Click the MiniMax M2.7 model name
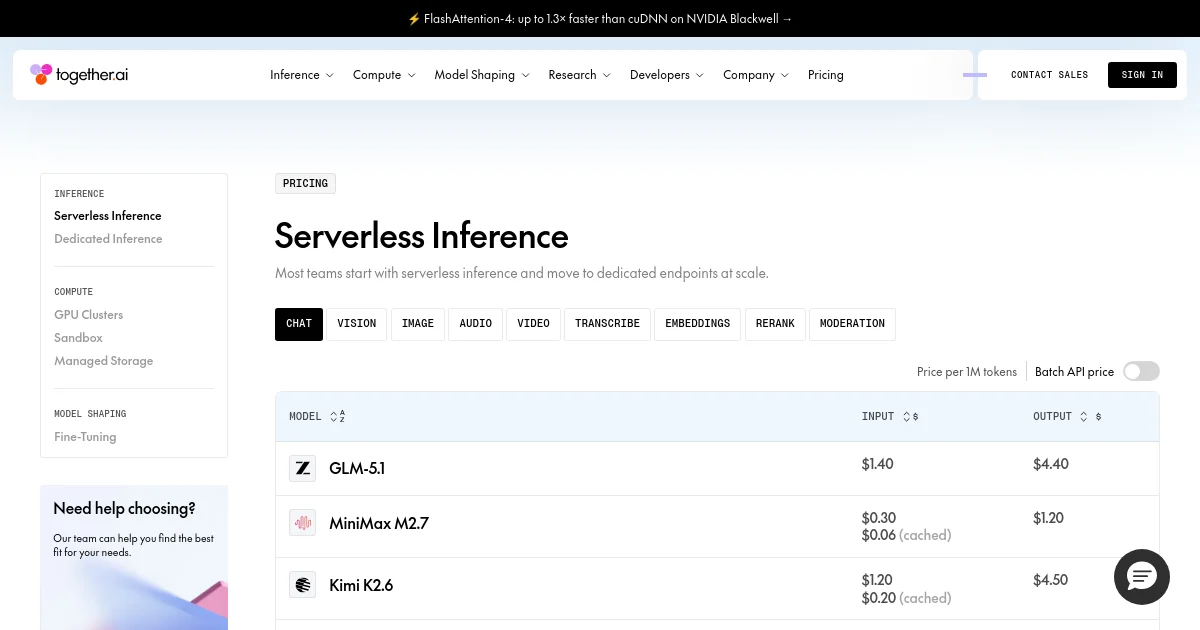 (379, 523)
